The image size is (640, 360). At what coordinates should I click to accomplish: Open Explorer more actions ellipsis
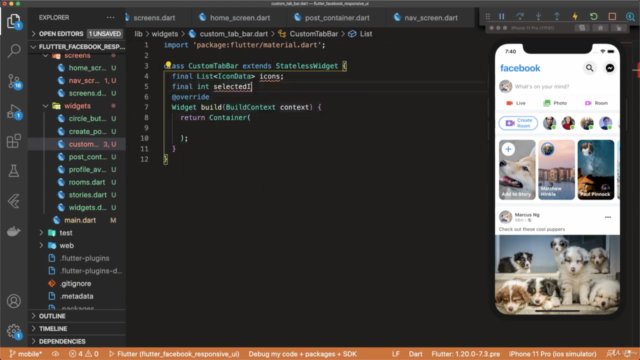(110, 18)
